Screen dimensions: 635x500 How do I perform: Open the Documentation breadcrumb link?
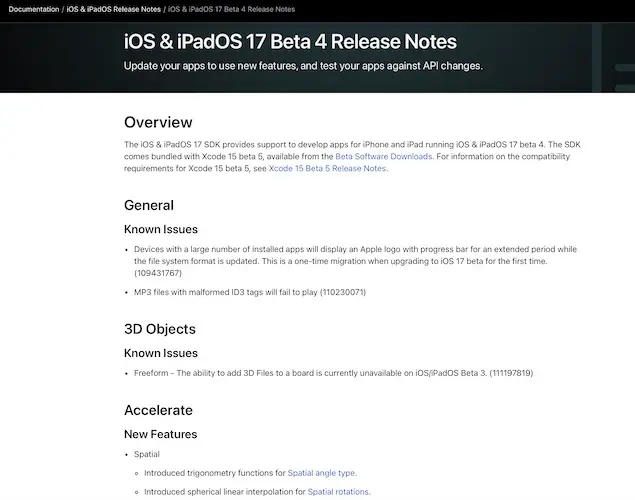pos(34,9)
